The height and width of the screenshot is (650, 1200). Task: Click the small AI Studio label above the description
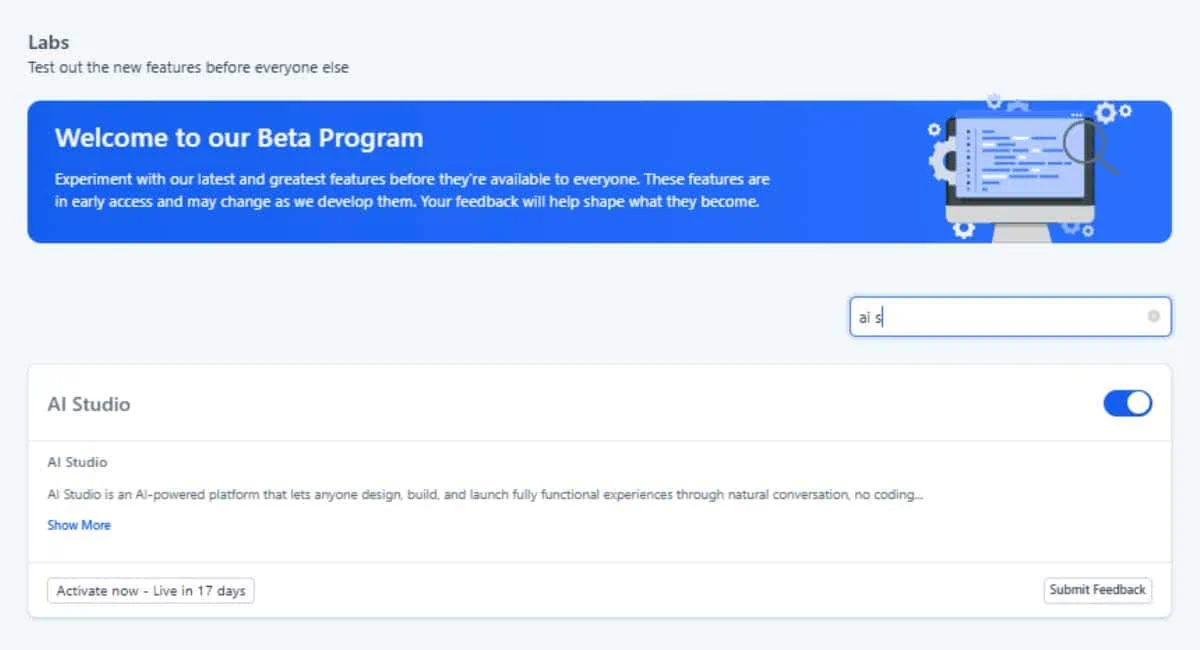click(x=77, y=463)
